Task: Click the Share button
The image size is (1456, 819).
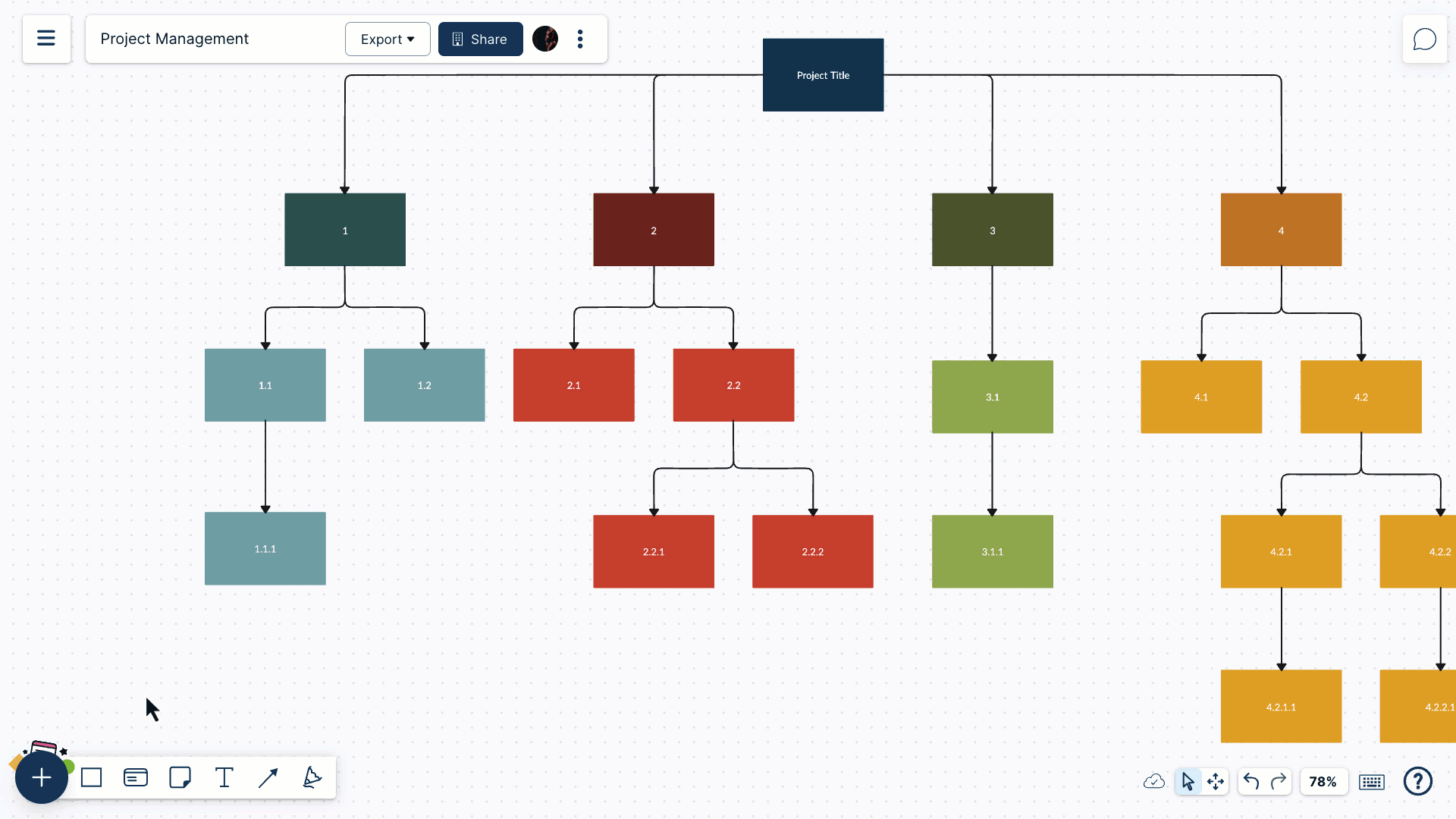Action: point(480,39)
